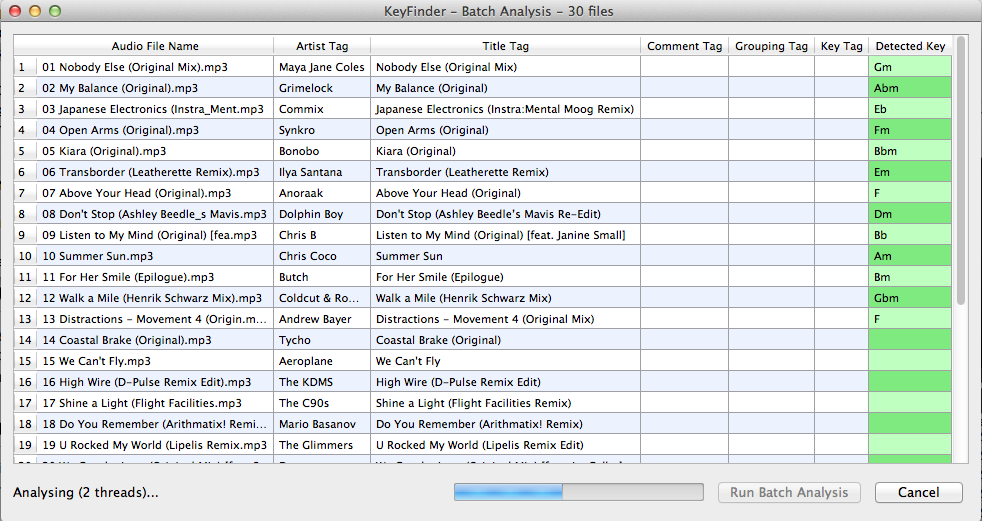Click the Comment Tag column header
The height and width of the screenshot is (521, 982).
pos(685,46)
